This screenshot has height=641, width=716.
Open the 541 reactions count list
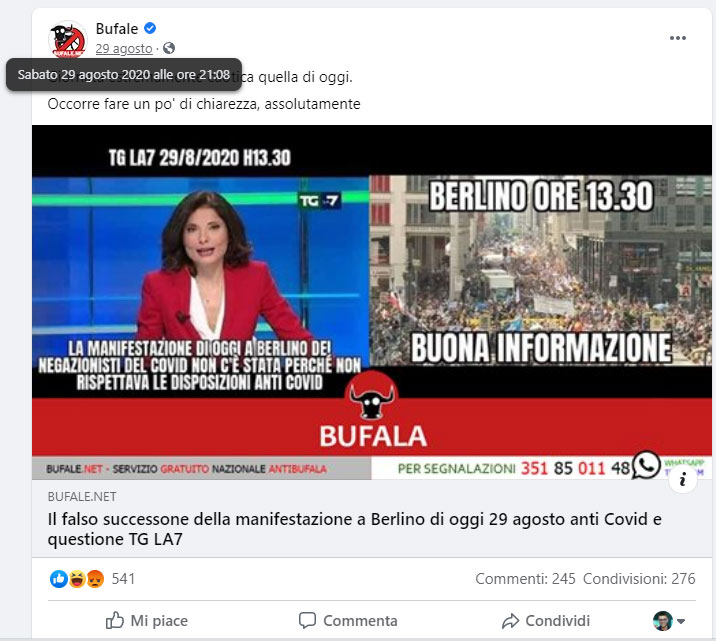(x=123, y=579)
